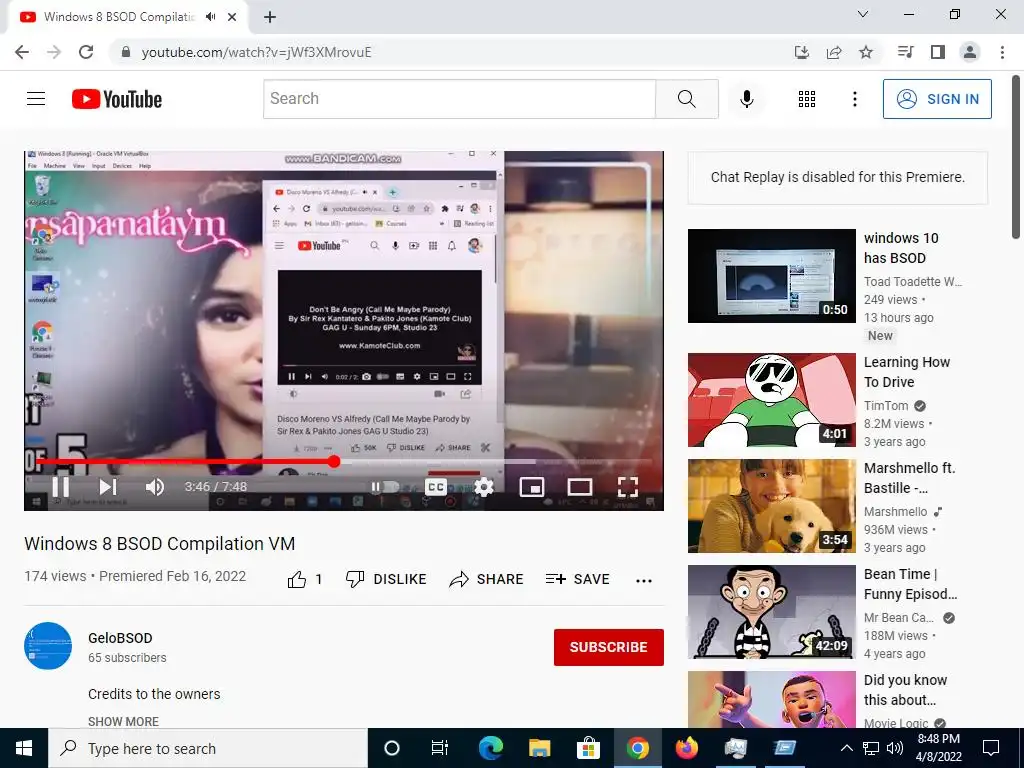
Task: Subscribe to GeloBSOD channel
Action: (609, 647)
